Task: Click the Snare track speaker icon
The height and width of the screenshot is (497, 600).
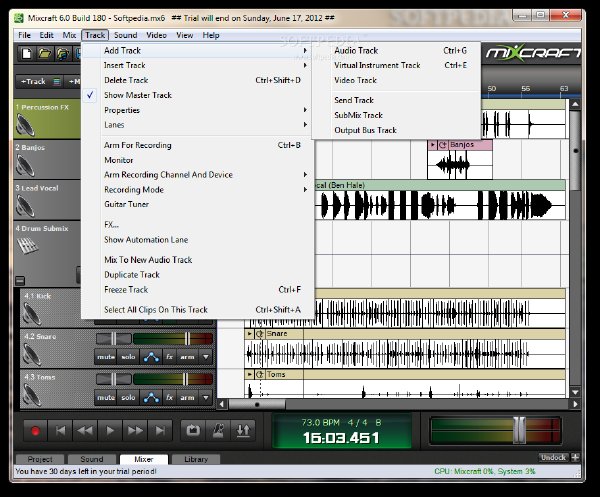Action: (32, 354)
